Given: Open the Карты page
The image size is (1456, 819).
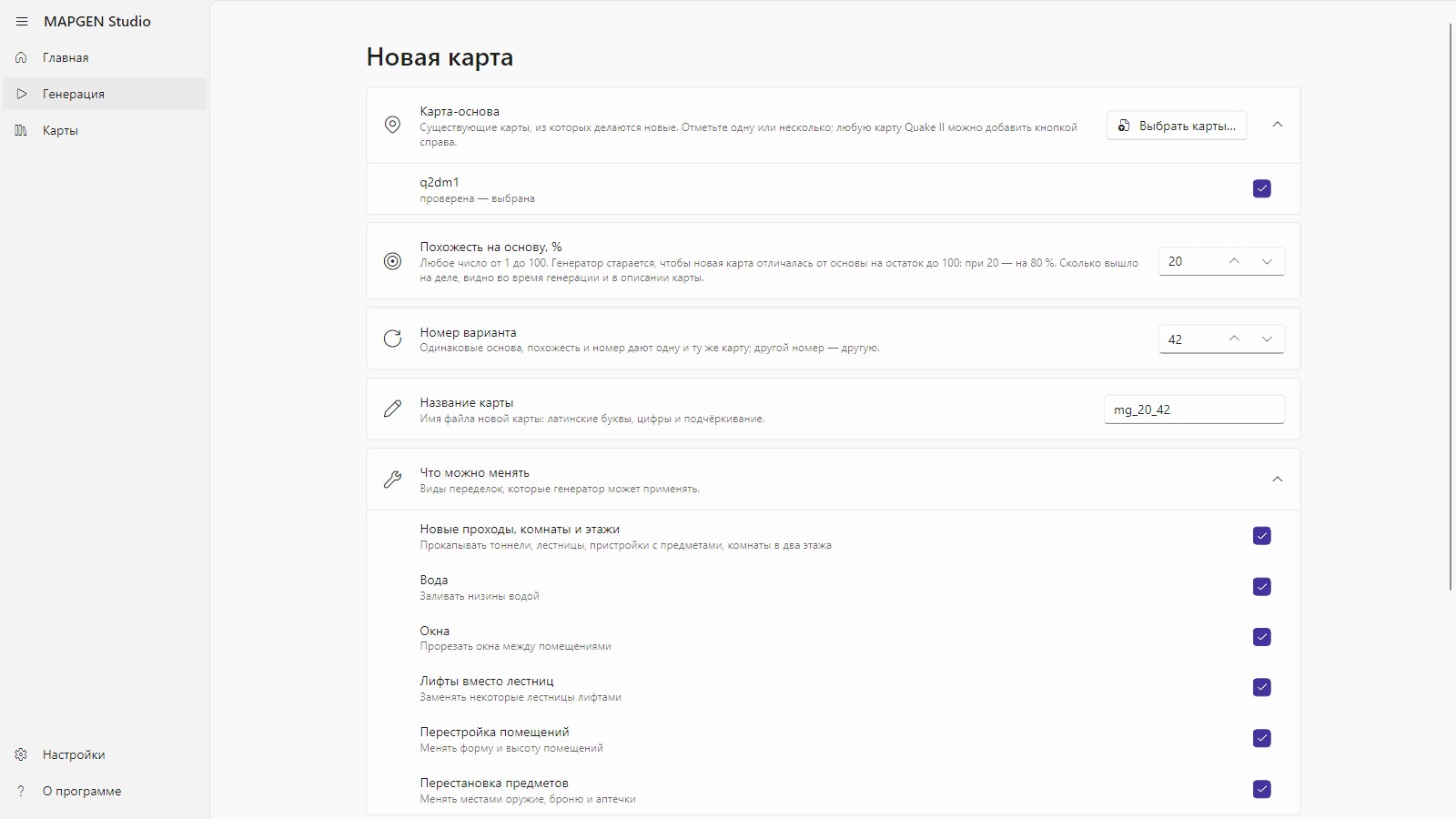Looking at the screenshot, I should (x=105, y=130).
